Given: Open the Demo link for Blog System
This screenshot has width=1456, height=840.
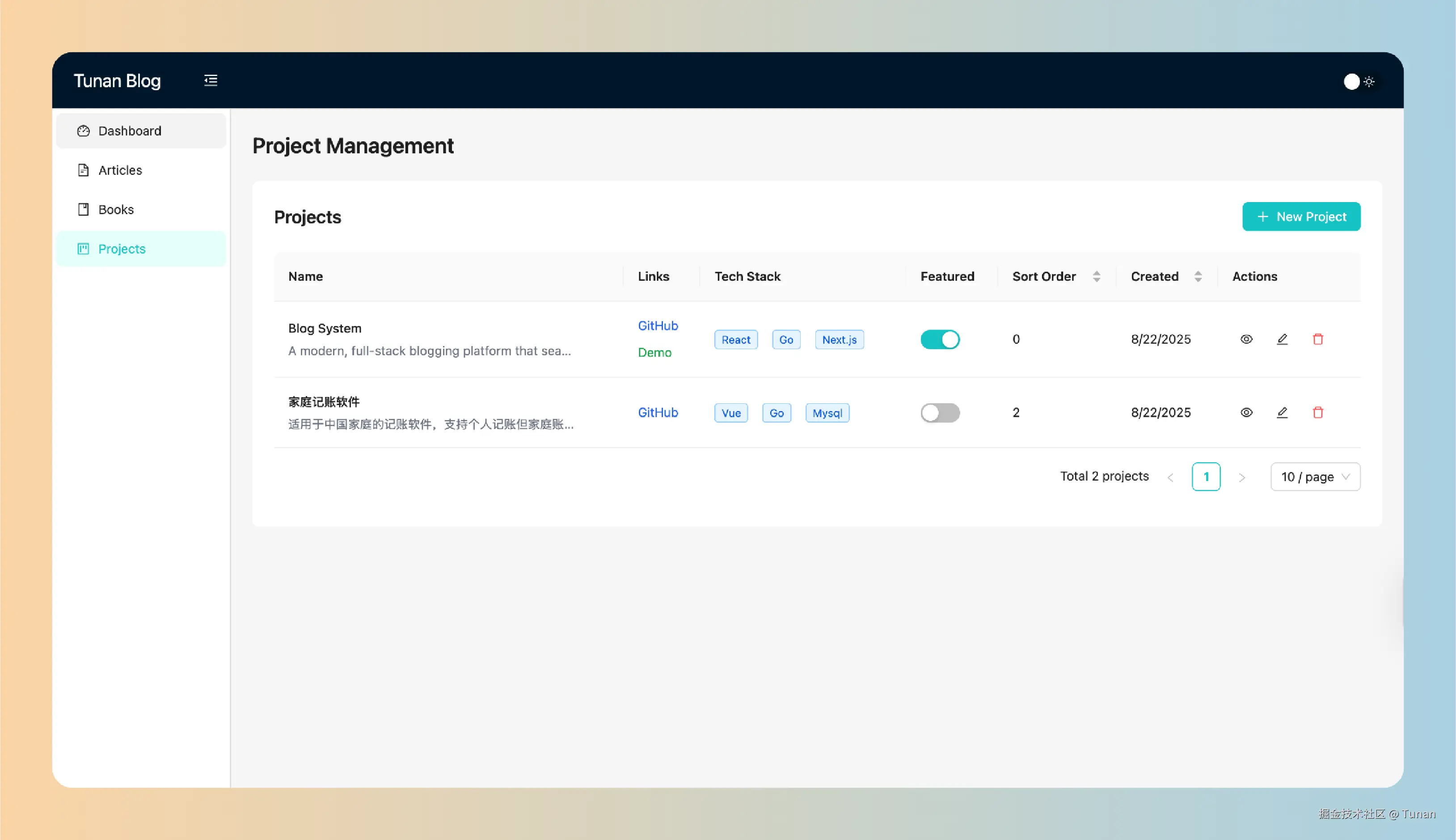Looking at the screenshot, I should point(654,353).
